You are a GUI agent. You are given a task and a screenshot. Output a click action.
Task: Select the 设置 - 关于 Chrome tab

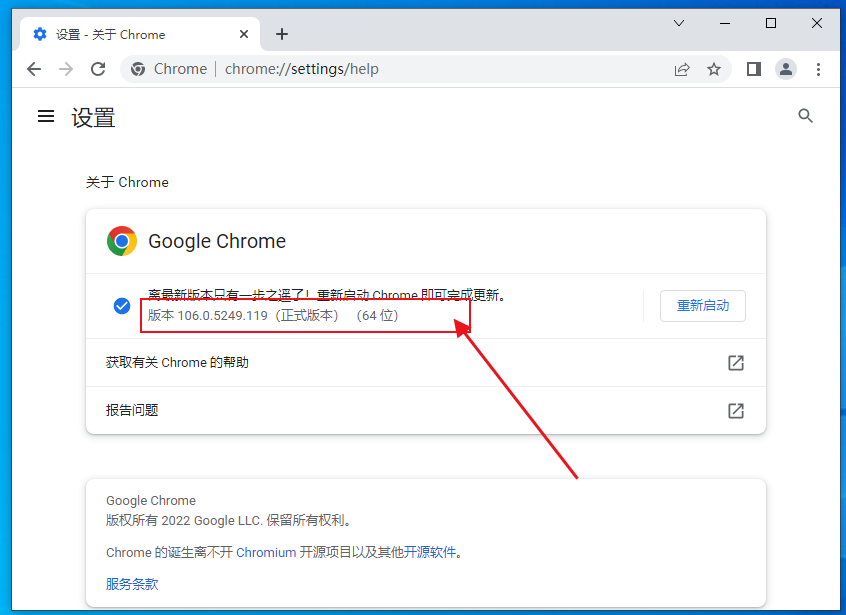tap(140, 34)
